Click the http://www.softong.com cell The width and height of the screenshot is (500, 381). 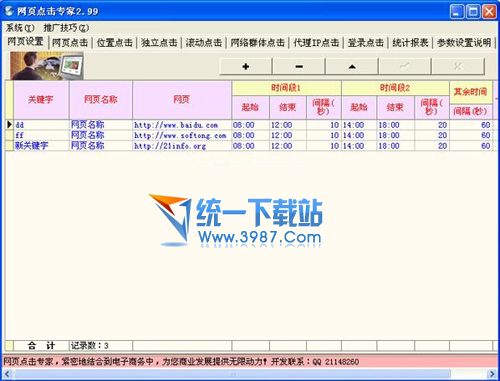click(x=182, y=135)
